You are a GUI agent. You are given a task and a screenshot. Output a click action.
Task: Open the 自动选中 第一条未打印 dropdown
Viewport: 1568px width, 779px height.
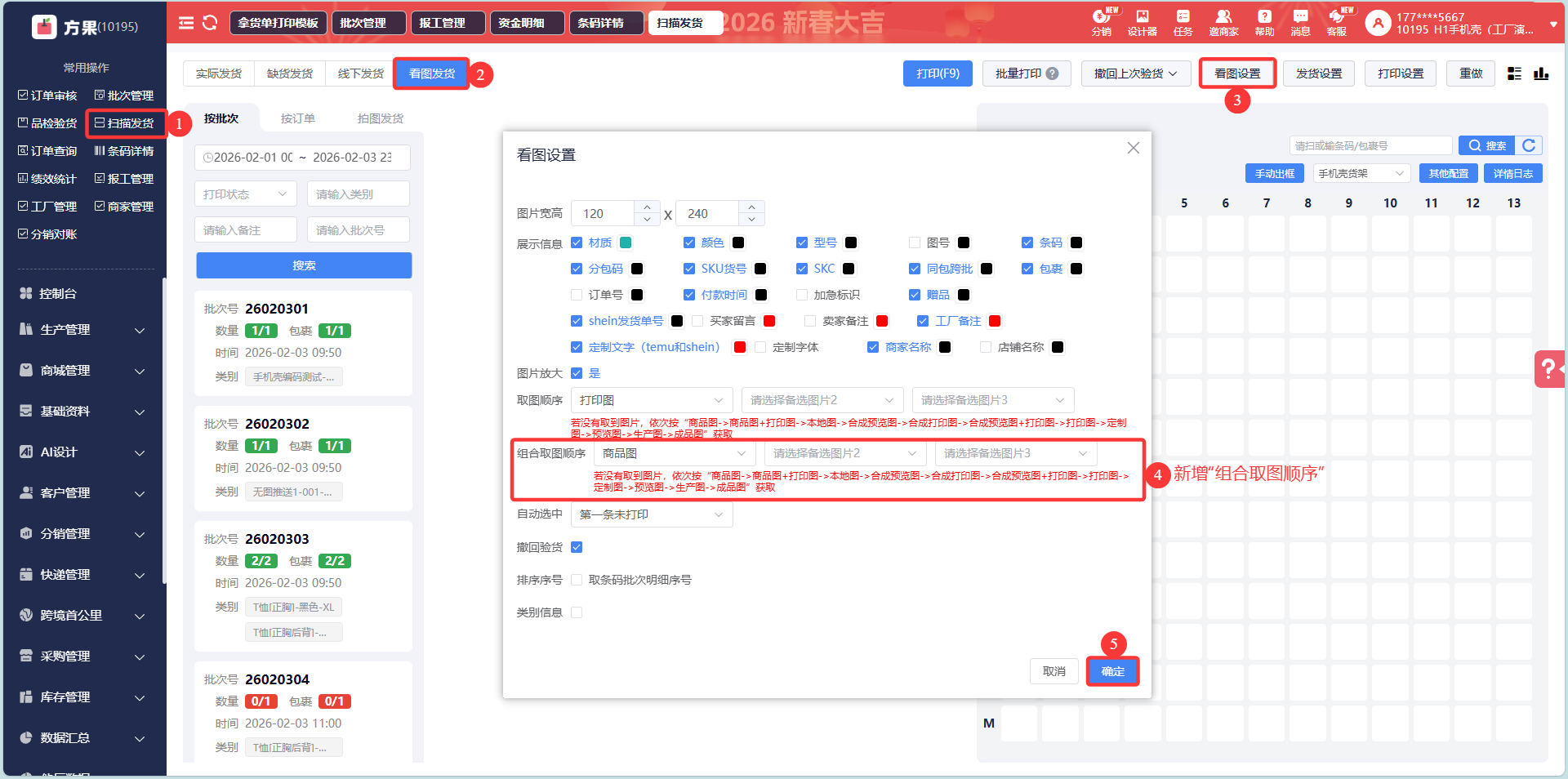tap(652, 514)
